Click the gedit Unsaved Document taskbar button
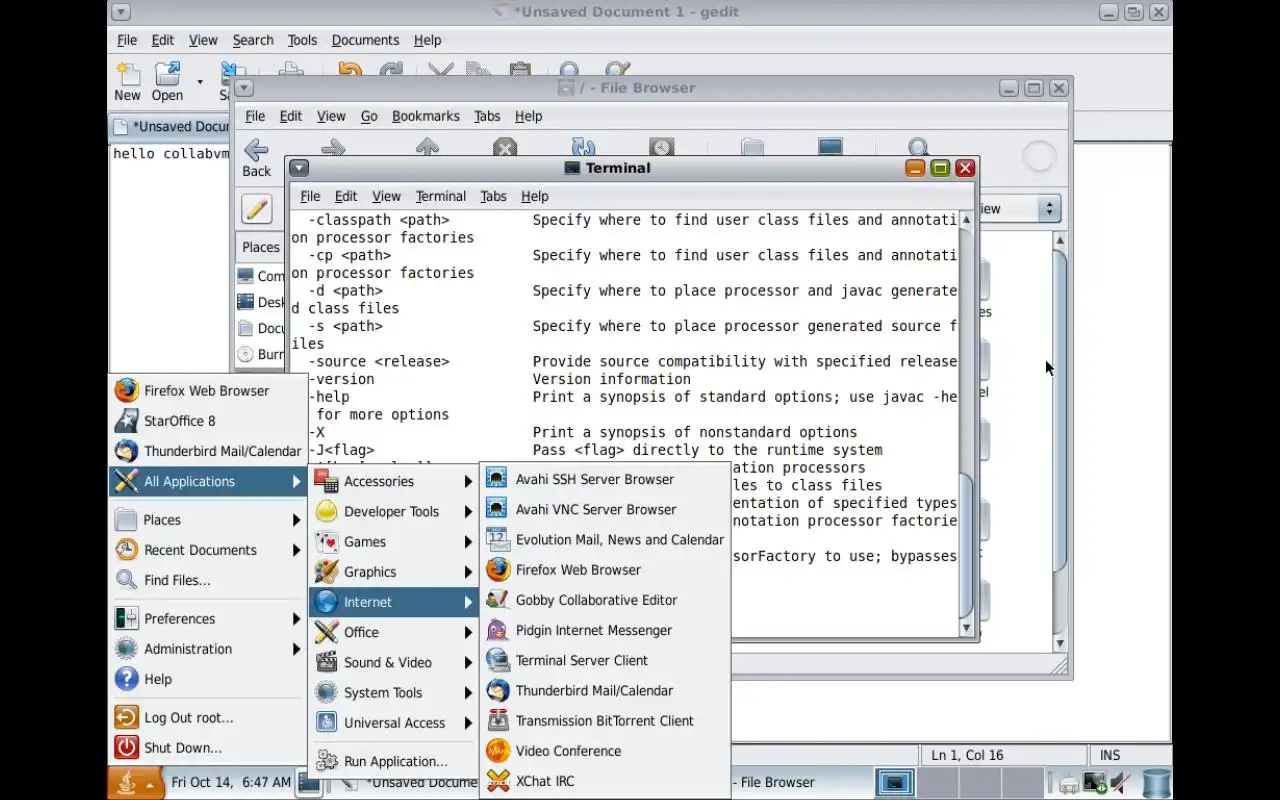The height and width of the screenshot is (800, 1280). coord(409,783)
